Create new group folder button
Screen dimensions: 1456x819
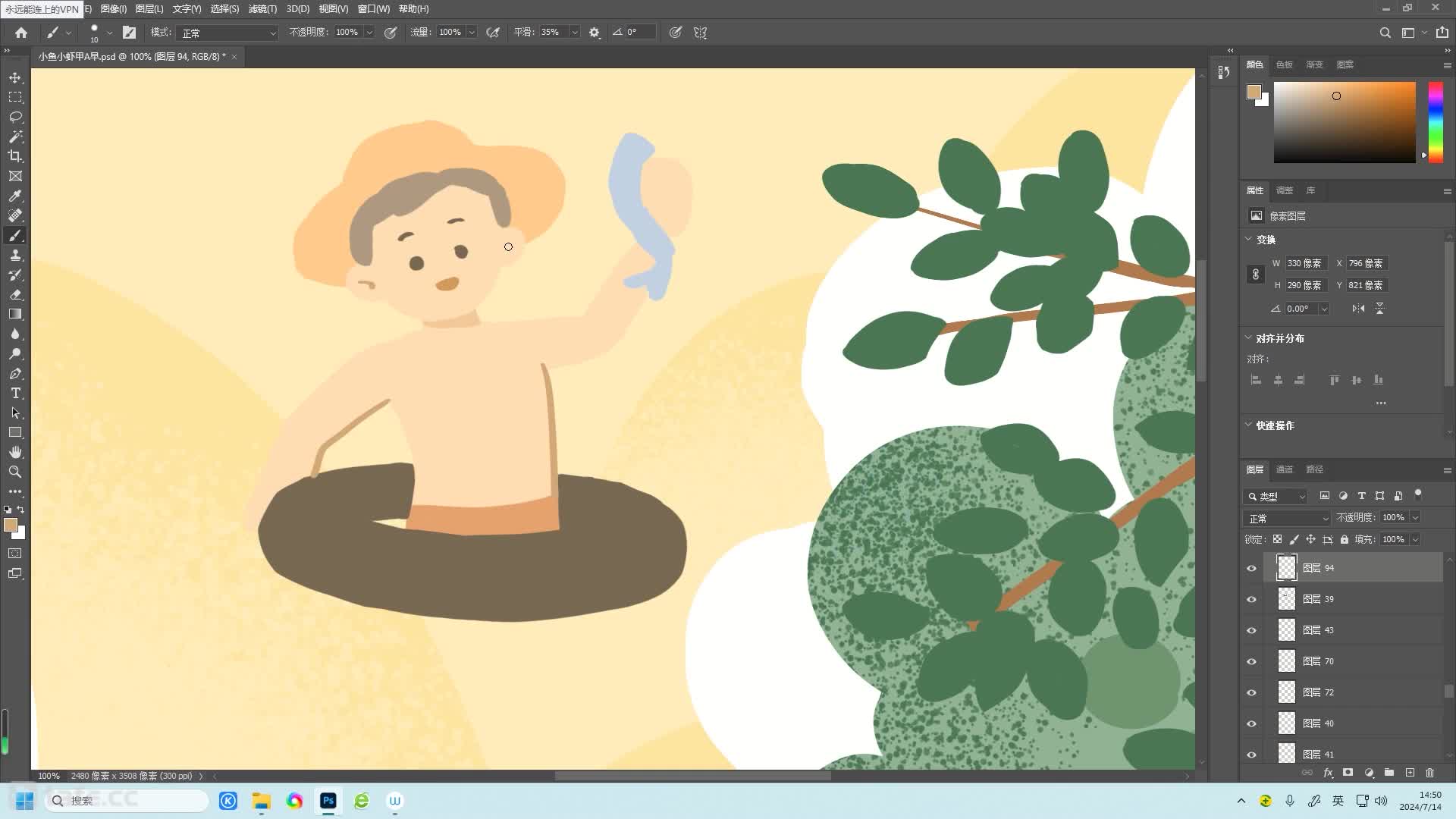click(x=1389, y=773)
